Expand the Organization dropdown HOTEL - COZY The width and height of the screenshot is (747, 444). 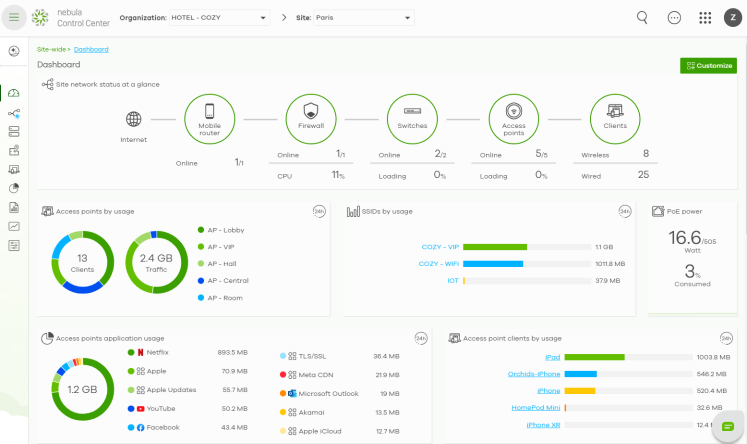[x=221, y=18]
